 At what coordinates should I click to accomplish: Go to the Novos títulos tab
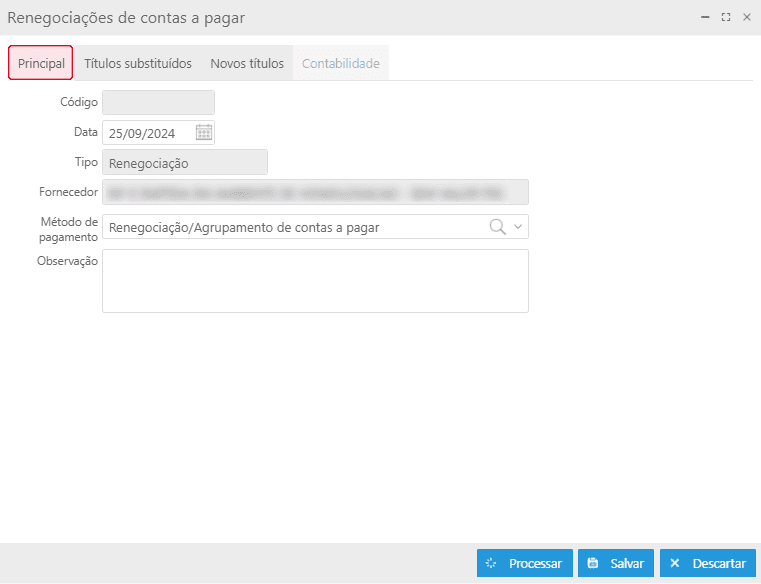(247, 63)
